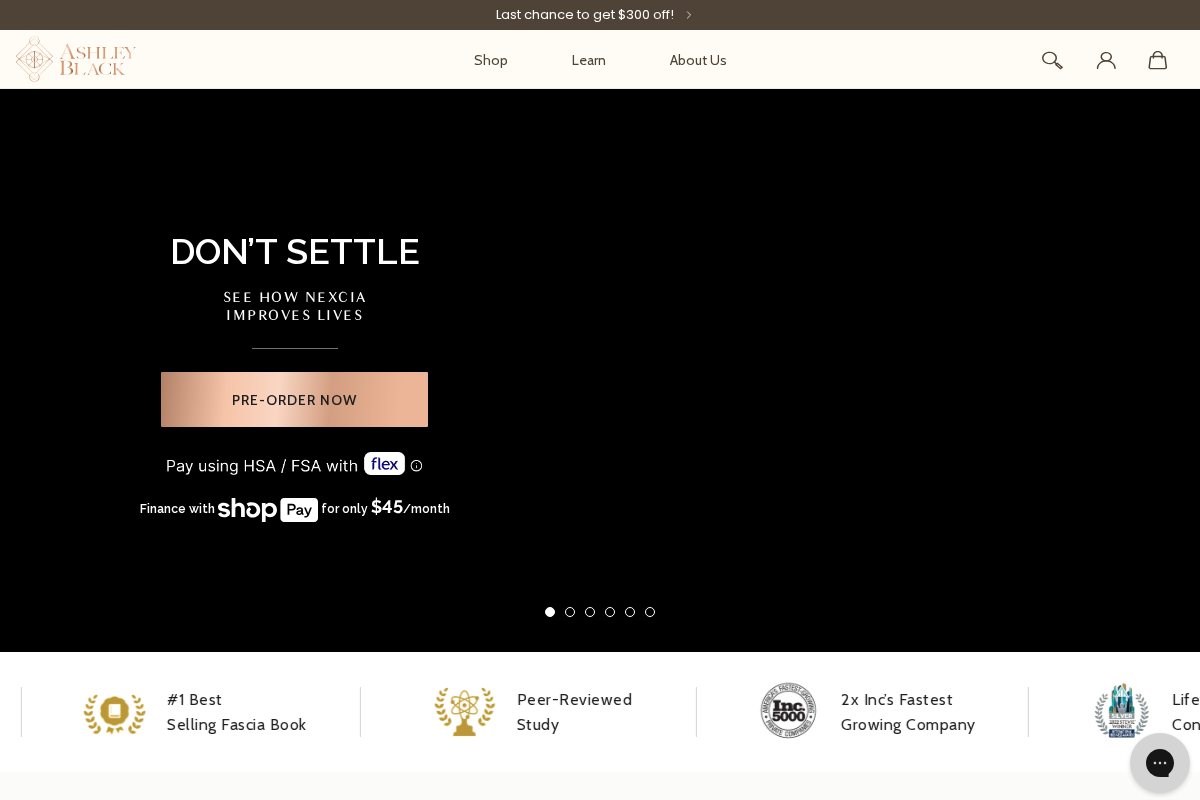Click the PRE-ORDER NOW button

(294, 399)
